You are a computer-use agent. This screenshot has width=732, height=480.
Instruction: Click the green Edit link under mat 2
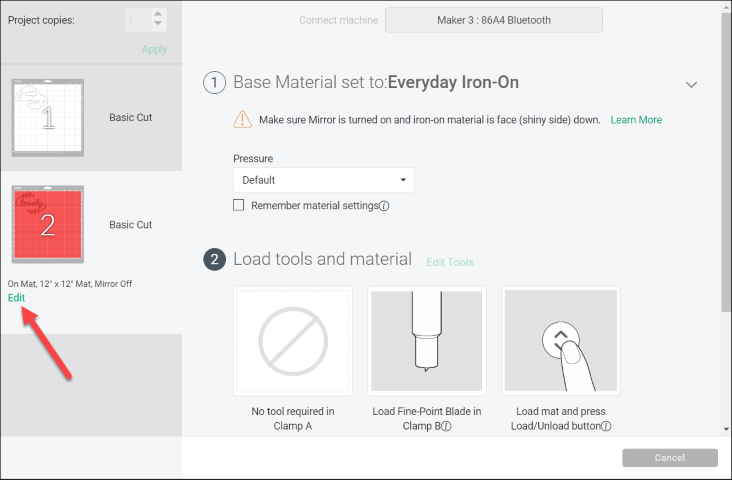coord(17,298)
